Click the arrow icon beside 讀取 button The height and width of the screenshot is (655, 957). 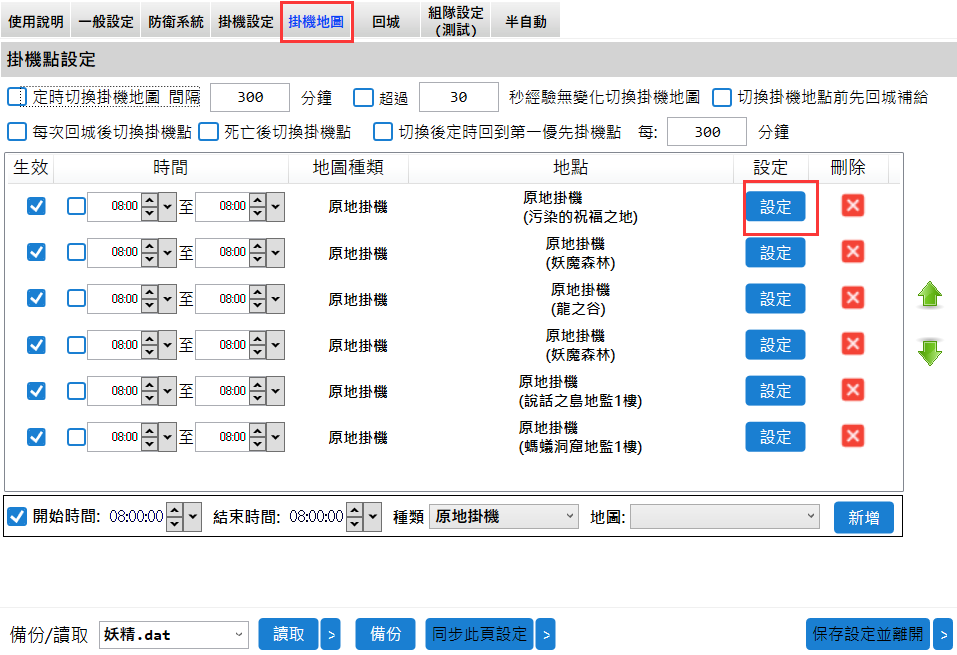click(331, 634)
